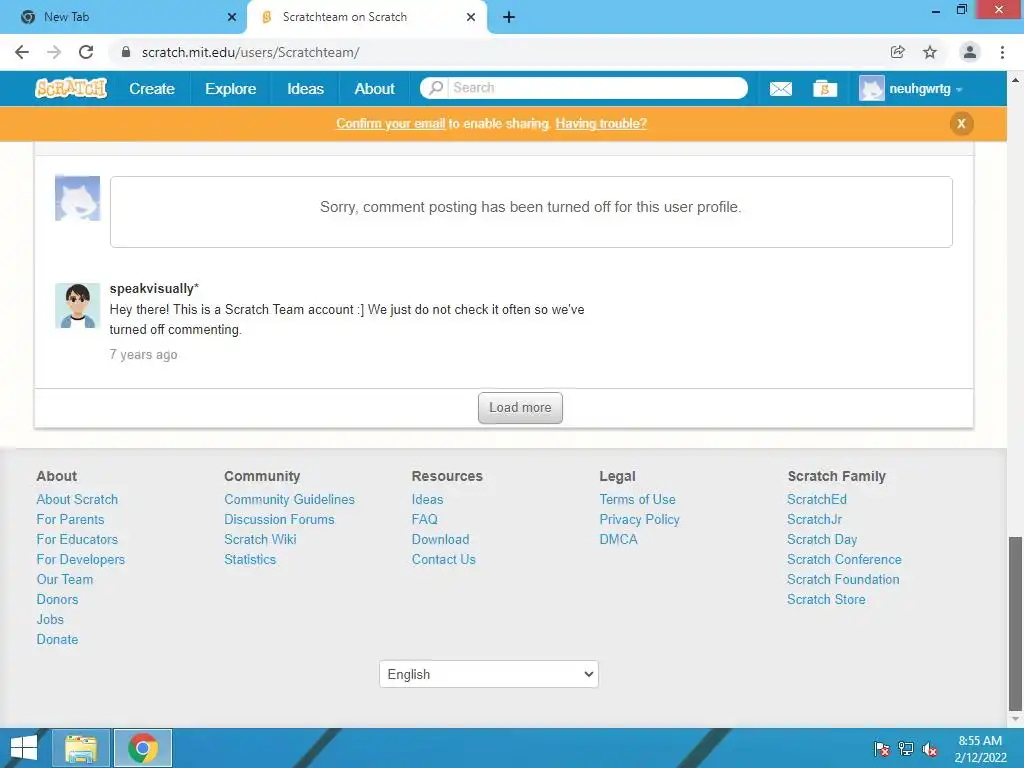Click the muted volume tray icon
This screenshot has height=768, width=1024.
pyautogui.click(x=930, y=749)
